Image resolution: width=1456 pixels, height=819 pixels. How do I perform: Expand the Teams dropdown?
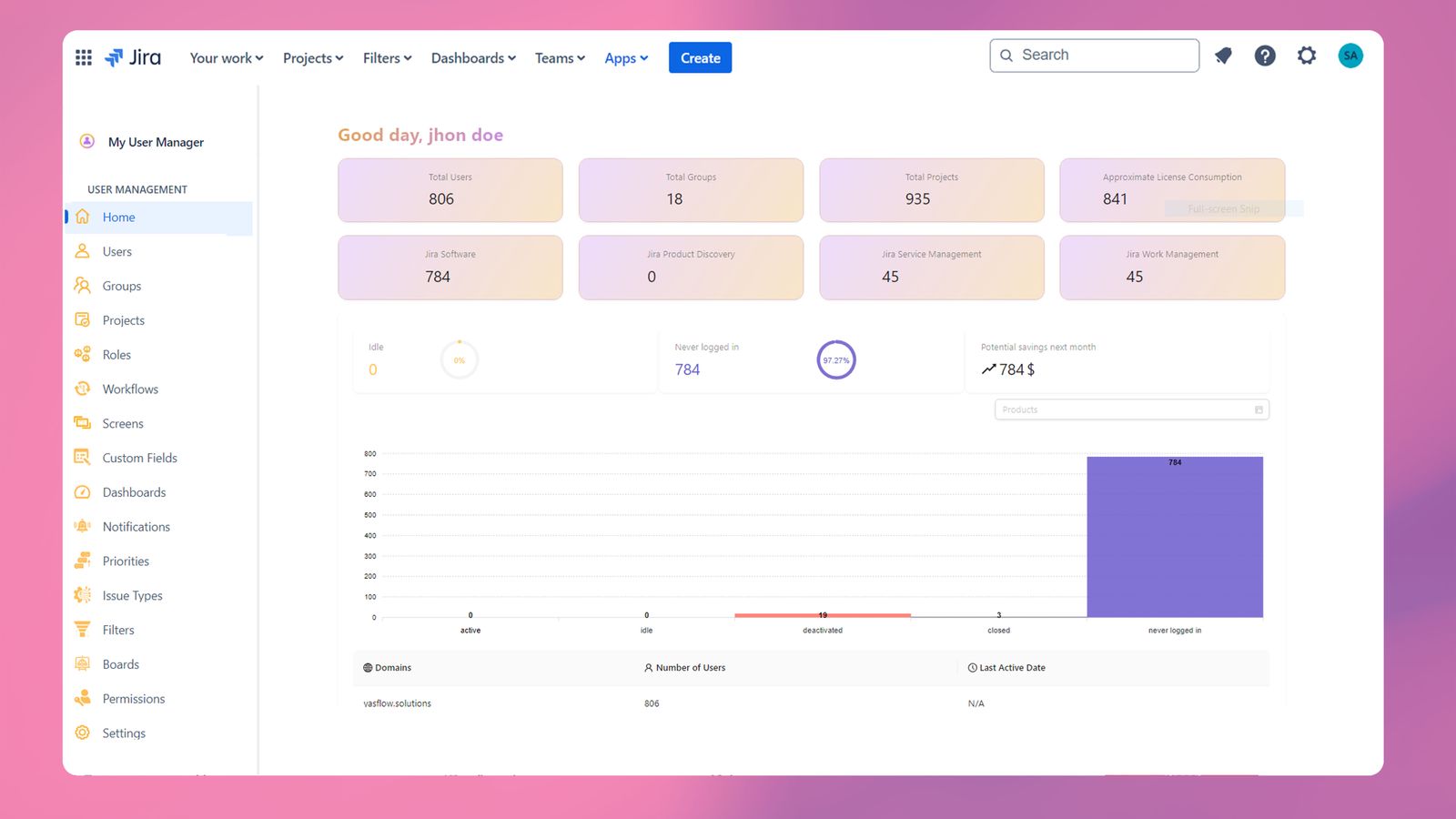point(560,57)
